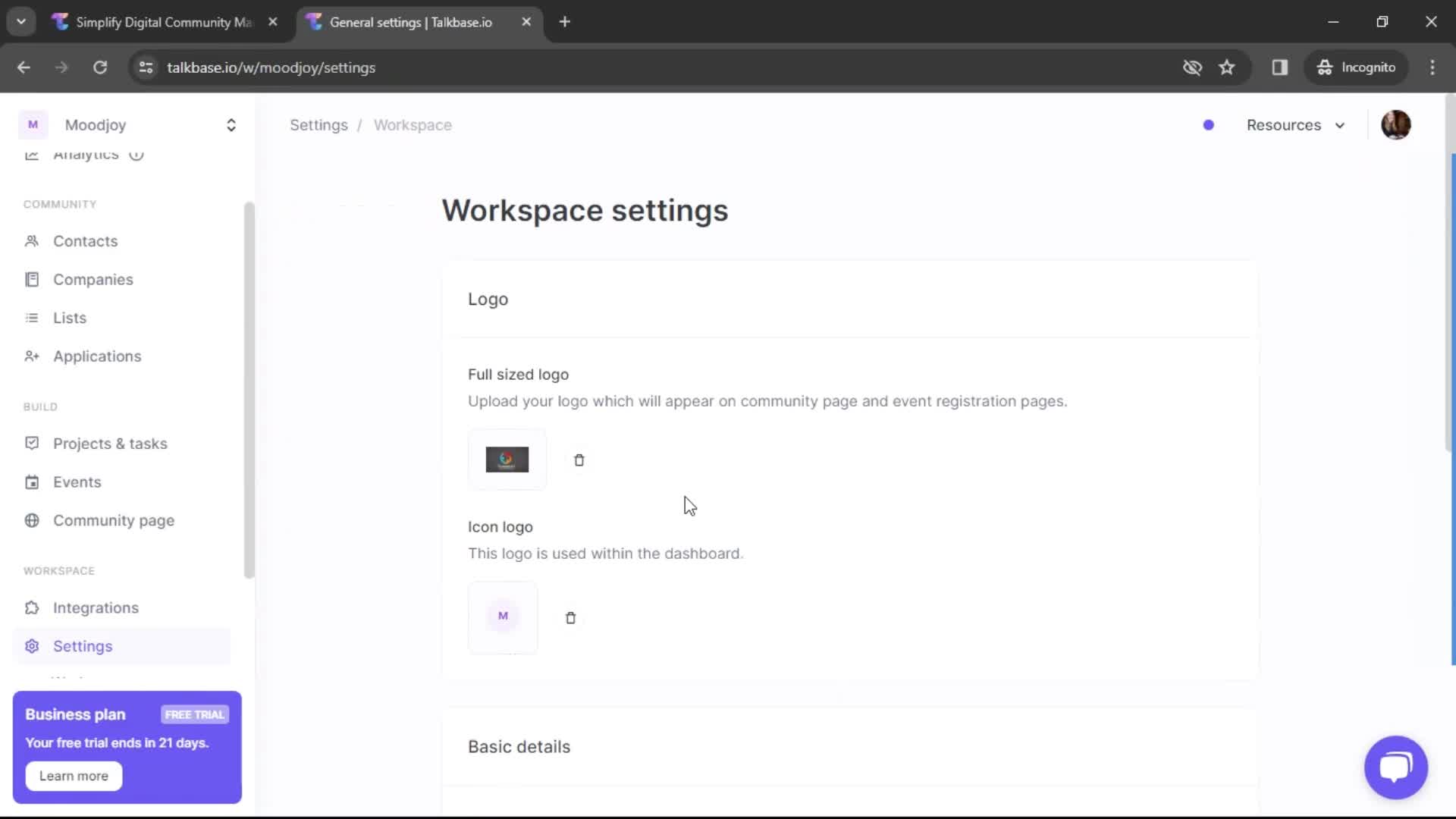1456x819 pixels.
Task: Open Community page section
Action: pos(114,520)
